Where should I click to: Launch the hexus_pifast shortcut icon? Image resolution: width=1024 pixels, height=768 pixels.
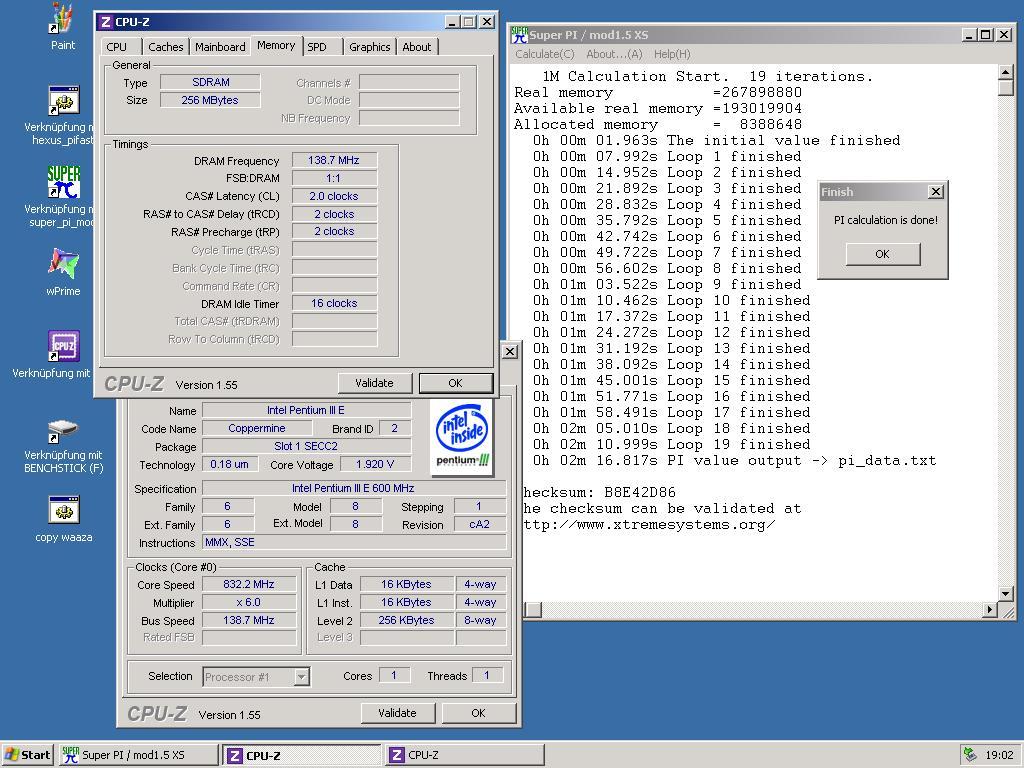click(63, 101)
